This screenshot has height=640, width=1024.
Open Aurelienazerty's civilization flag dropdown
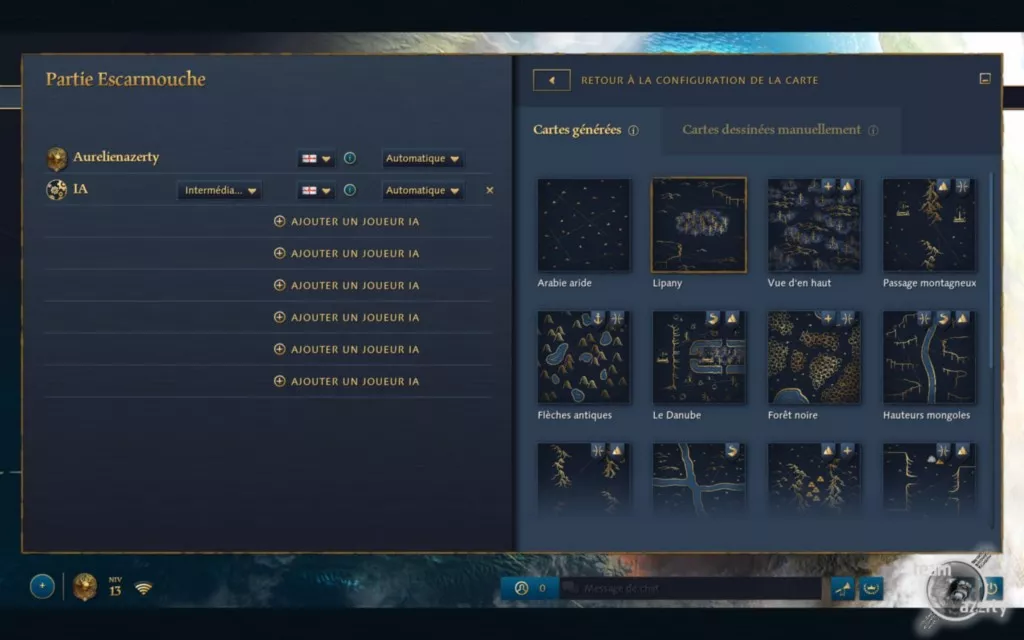[x=316, y=159]
